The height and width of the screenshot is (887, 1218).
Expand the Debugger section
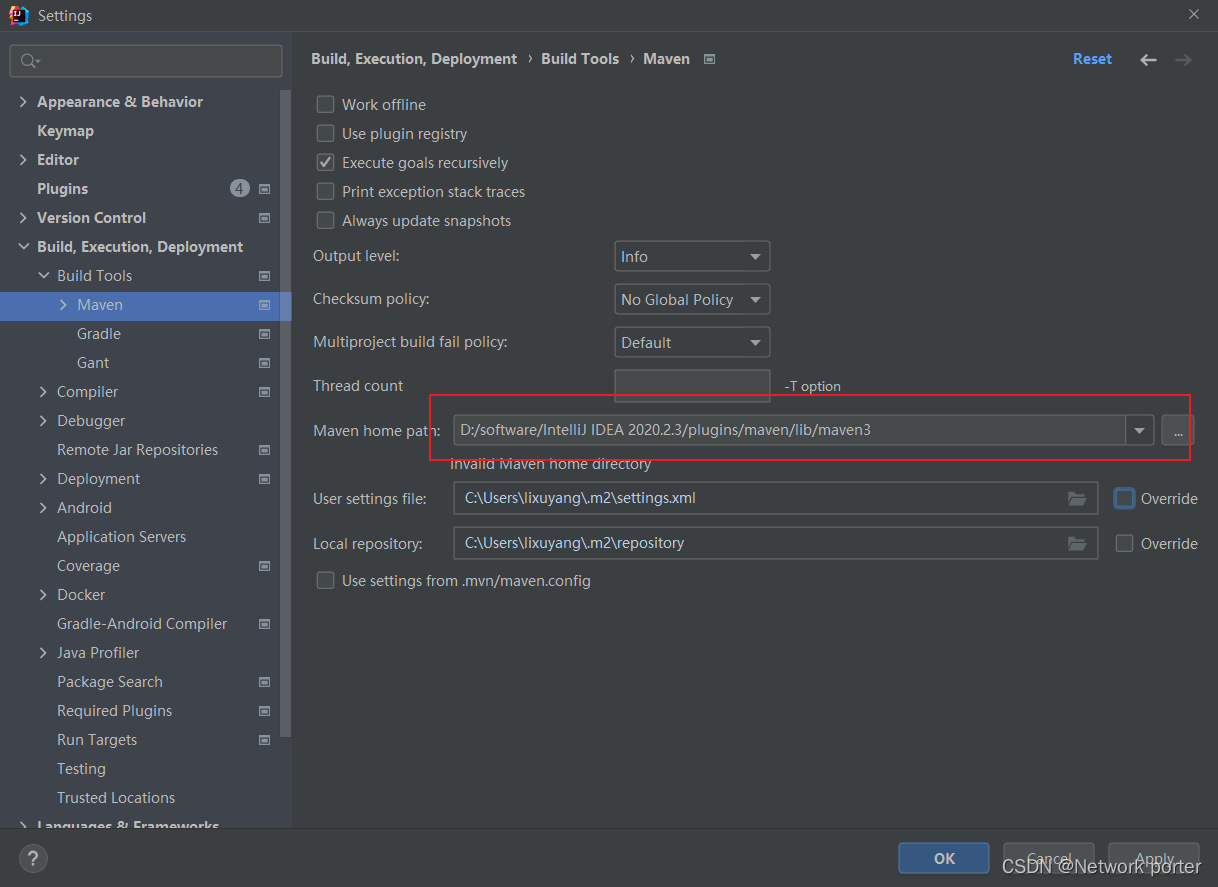[x=43, y=421]
